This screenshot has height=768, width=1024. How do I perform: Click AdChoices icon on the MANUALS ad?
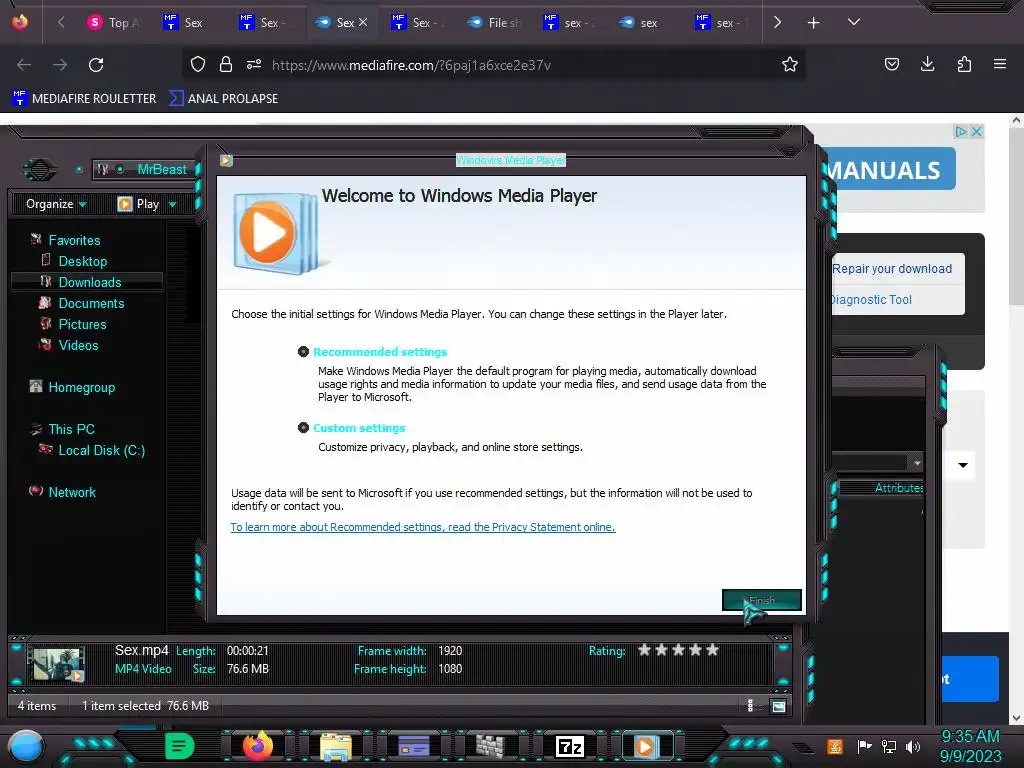[960, 131]
